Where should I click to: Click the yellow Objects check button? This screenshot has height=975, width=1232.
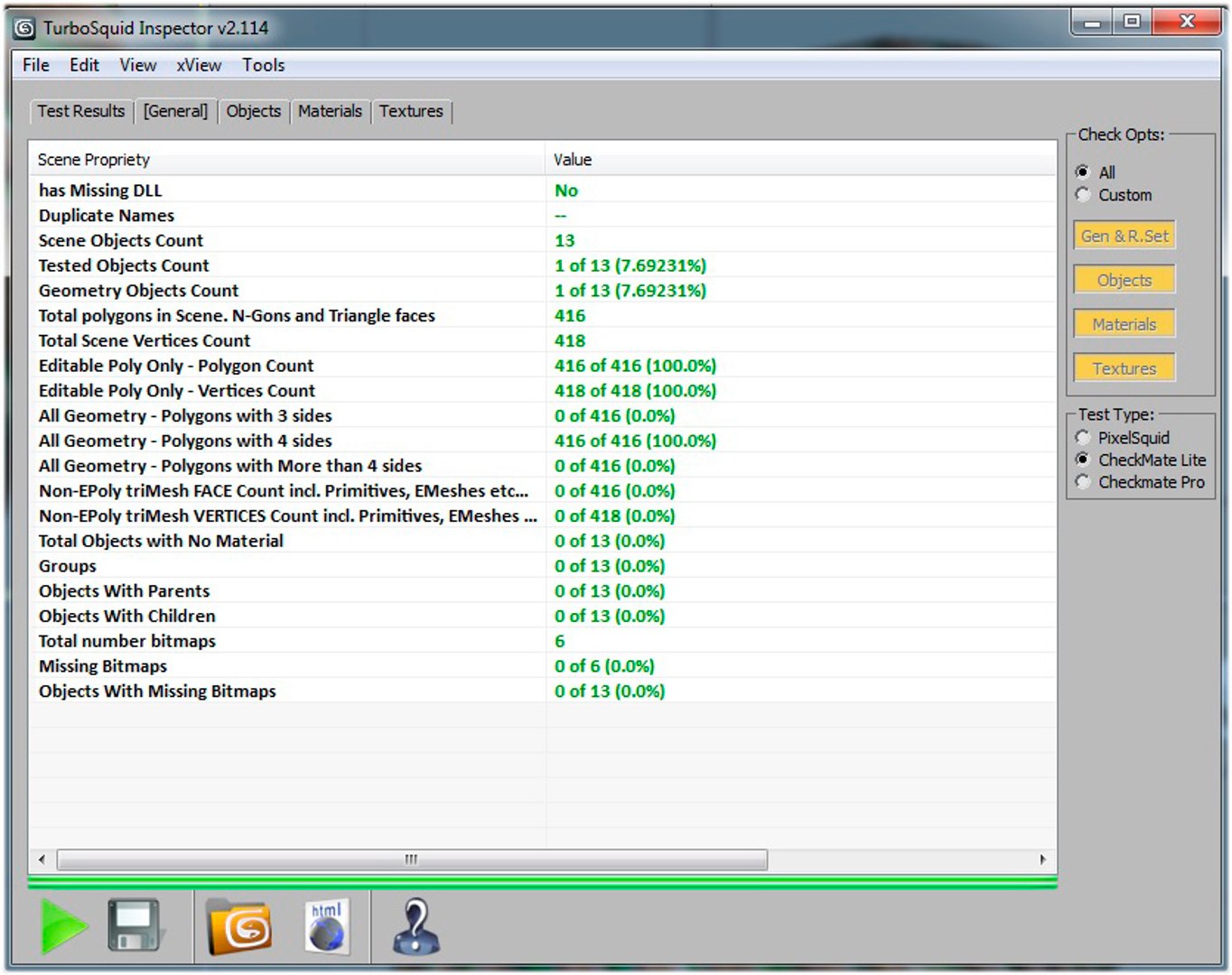tap(1125, 280)
